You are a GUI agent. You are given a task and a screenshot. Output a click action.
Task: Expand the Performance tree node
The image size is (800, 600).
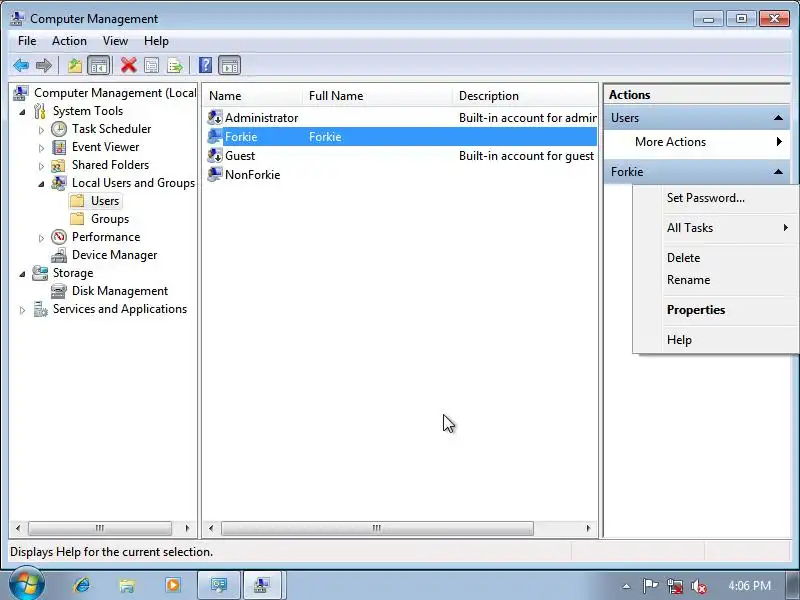41,238
